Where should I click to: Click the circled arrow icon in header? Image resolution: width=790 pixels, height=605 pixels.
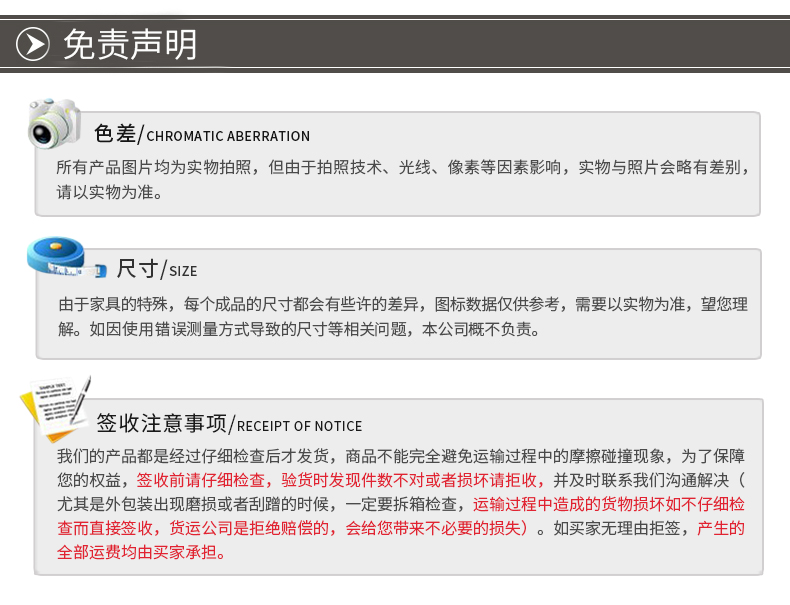(x=35, y=45)
